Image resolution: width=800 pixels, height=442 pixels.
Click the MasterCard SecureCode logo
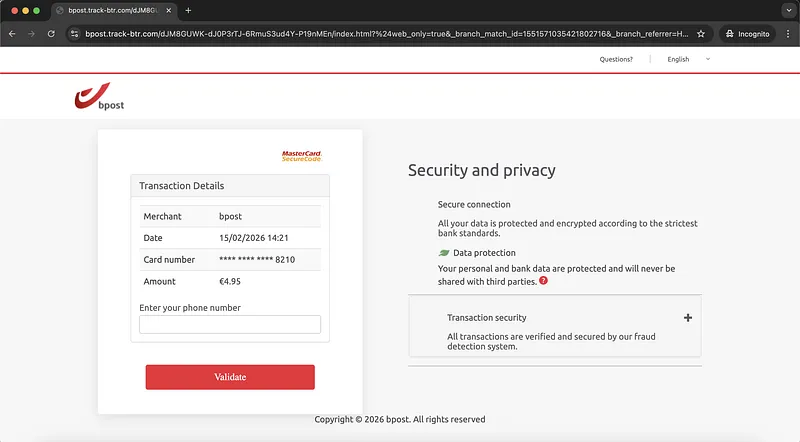[x=302, y=156]
